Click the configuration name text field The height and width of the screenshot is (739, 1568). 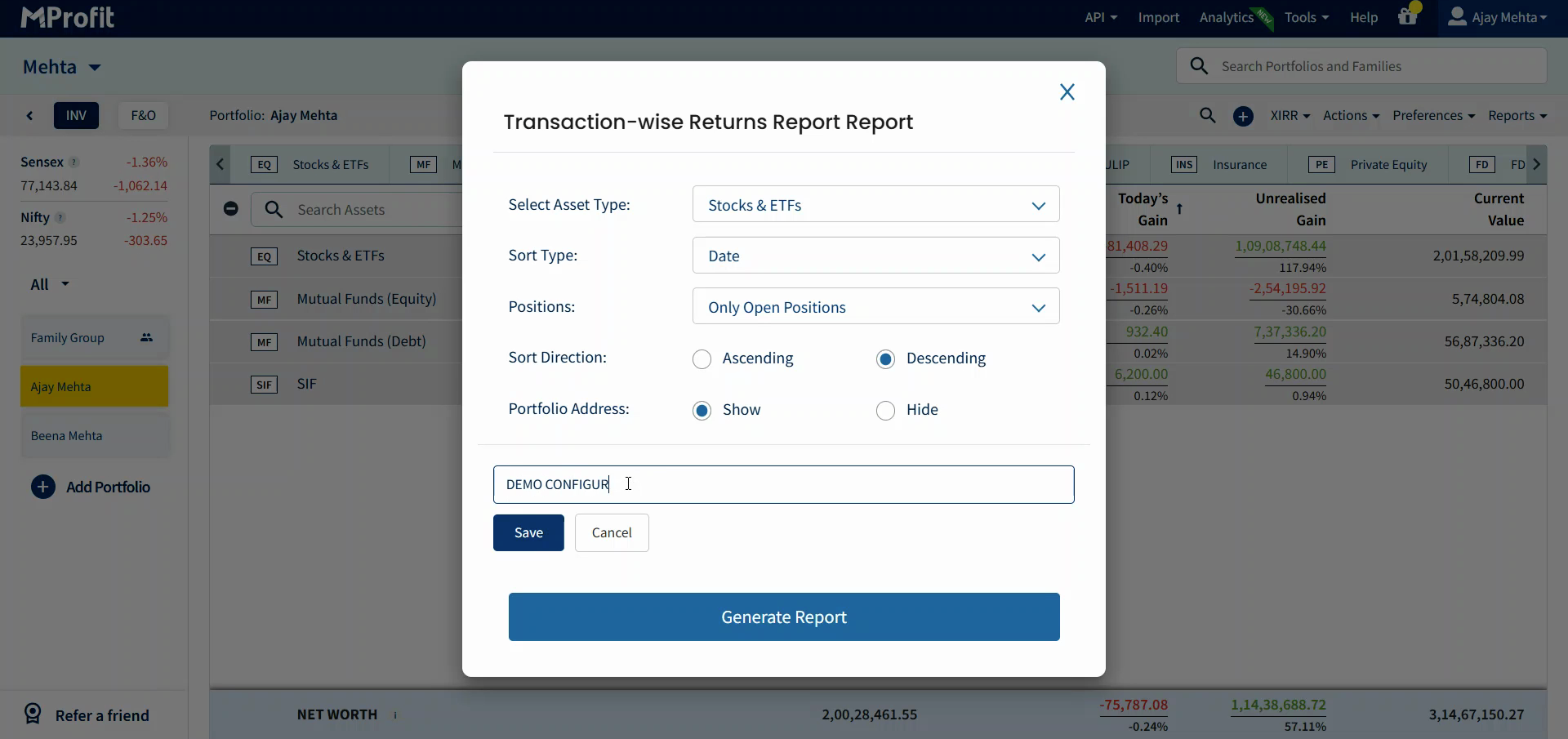817,485
